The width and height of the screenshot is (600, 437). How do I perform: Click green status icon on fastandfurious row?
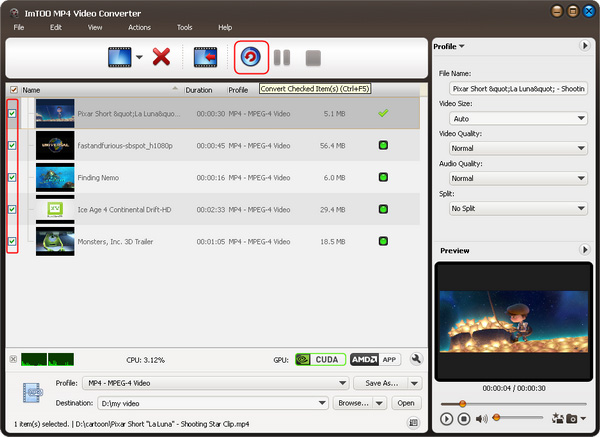point(383,145)
